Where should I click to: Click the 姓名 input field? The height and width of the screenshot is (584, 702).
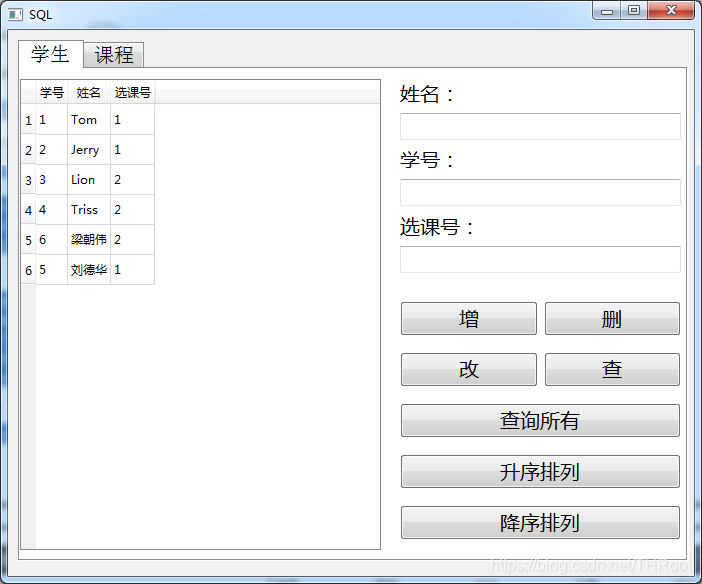pos(540,126)
